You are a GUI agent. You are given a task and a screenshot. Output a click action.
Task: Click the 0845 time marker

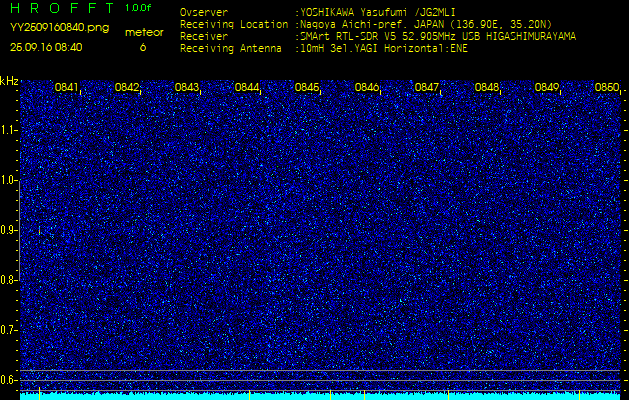[306, 88]
